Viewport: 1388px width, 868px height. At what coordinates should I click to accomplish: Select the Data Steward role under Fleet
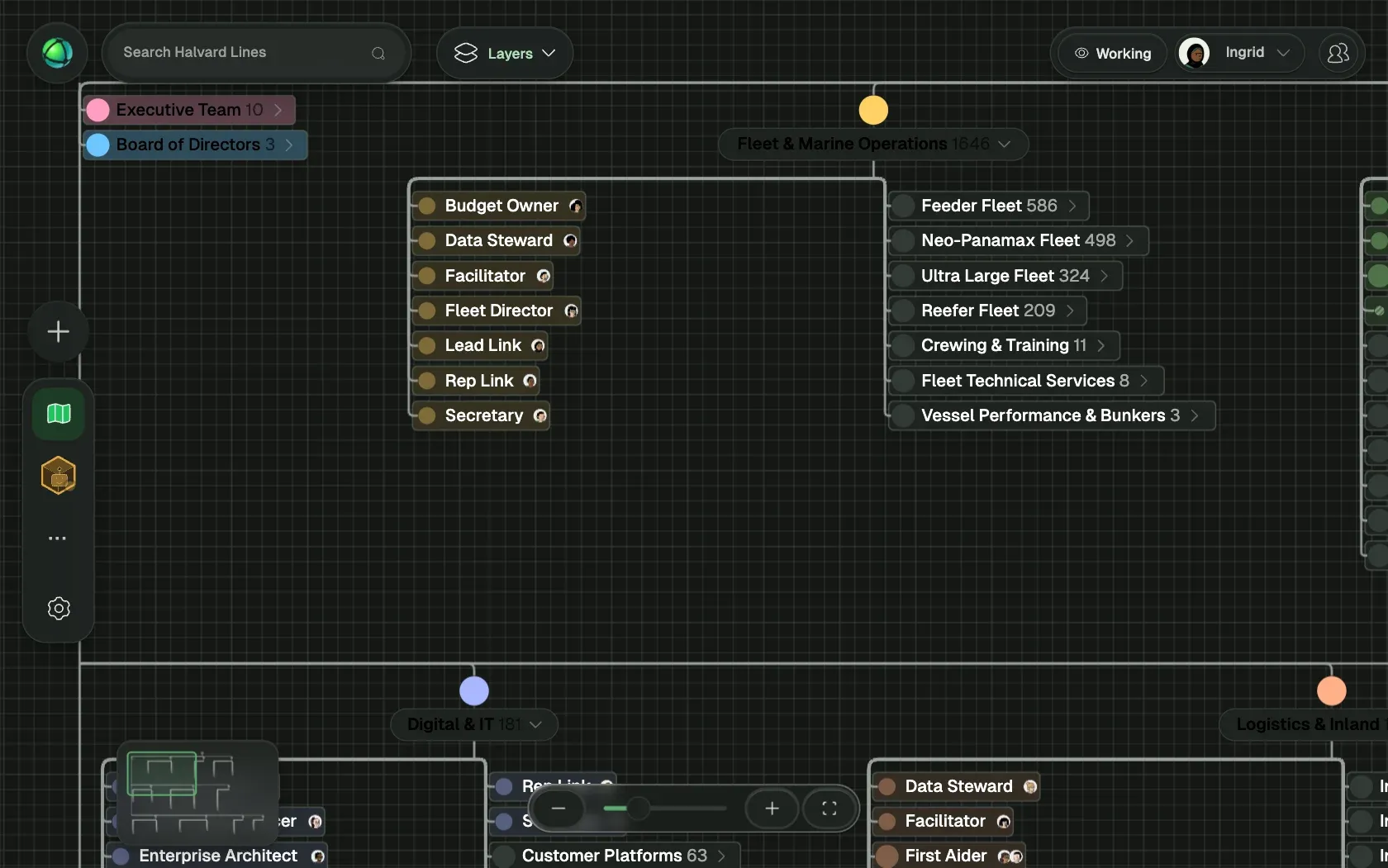(x=496, y=240)
